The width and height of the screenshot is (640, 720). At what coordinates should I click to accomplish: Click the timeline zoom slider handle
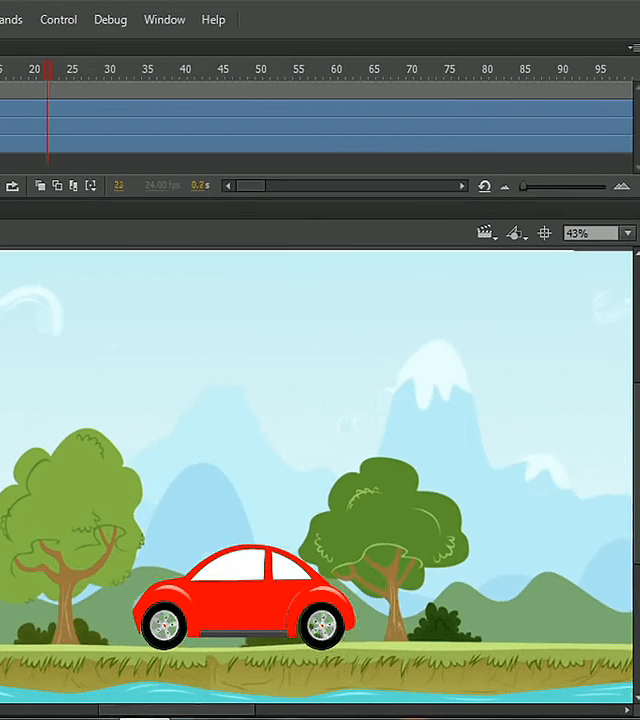(x=522, y=187)
